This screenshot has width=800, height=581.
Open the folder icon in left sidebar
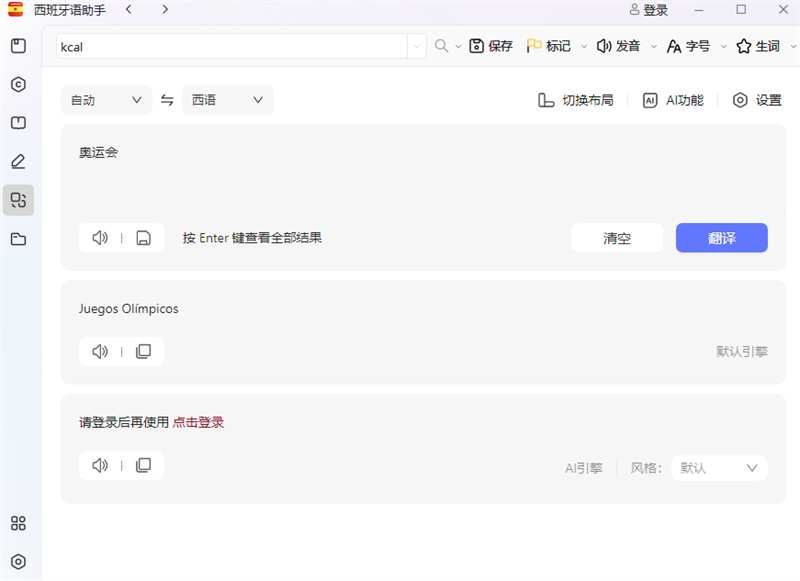18,239
